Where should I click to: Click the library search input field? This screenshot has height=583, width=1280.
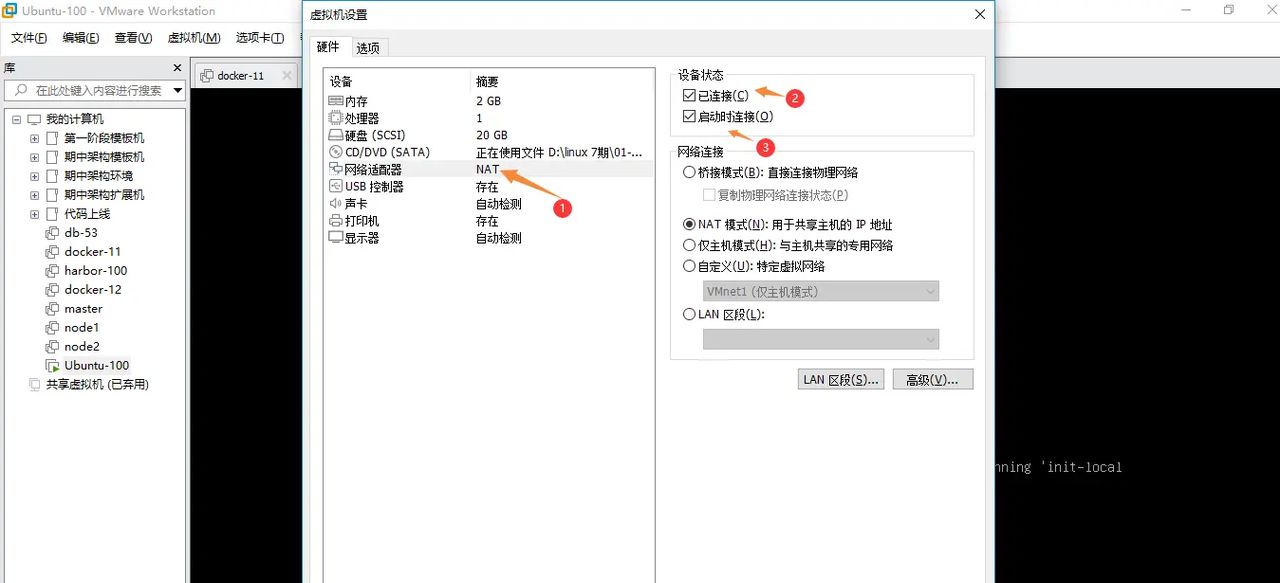[95, 89]
